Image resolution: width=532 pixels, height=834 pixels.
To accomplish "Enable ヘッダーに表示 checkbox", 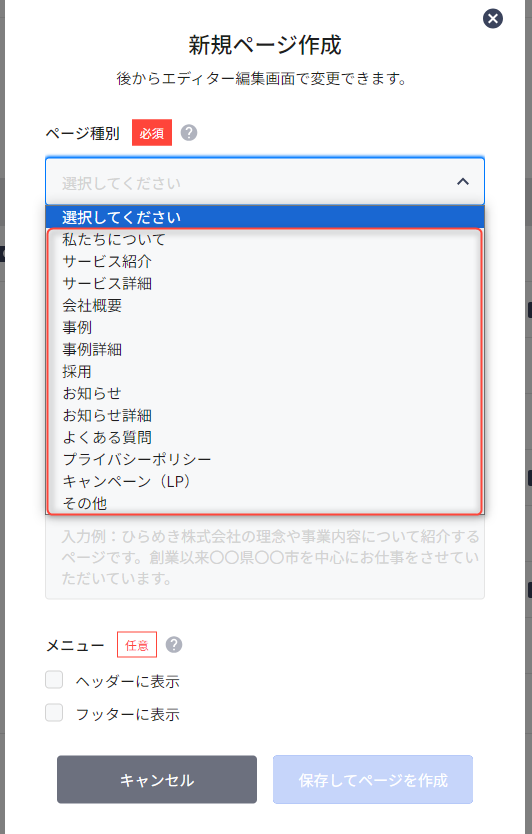I will click(x=54, y=680).
